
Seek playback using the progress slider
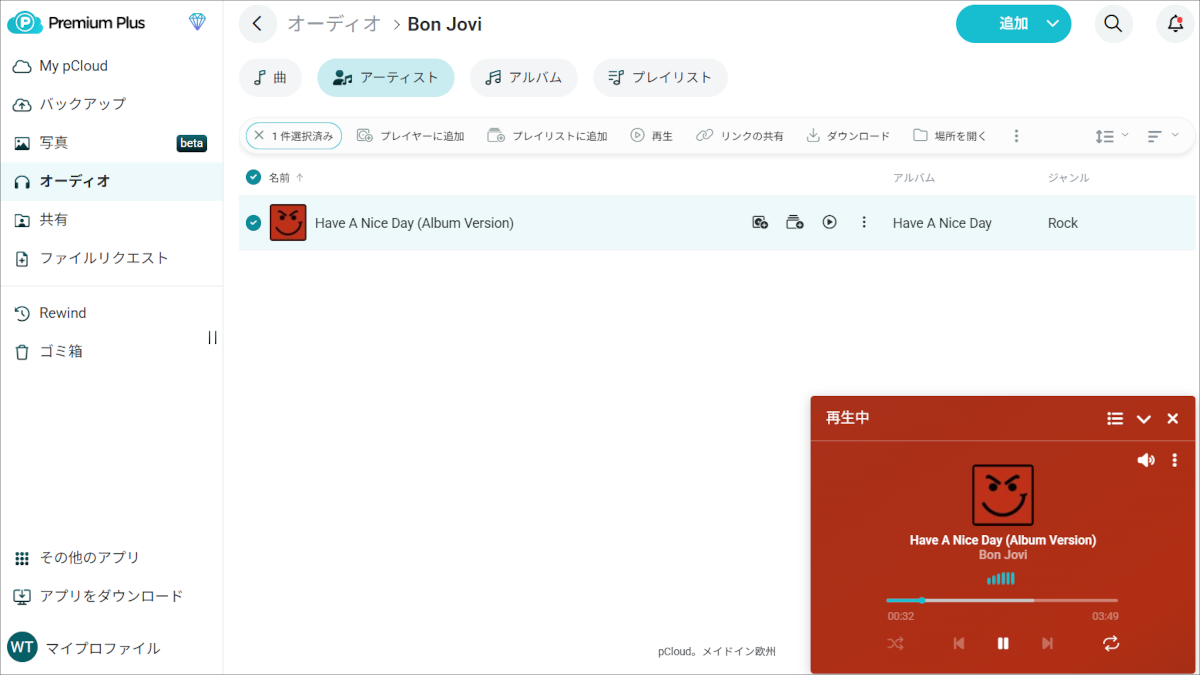(x=1003, y=598)
